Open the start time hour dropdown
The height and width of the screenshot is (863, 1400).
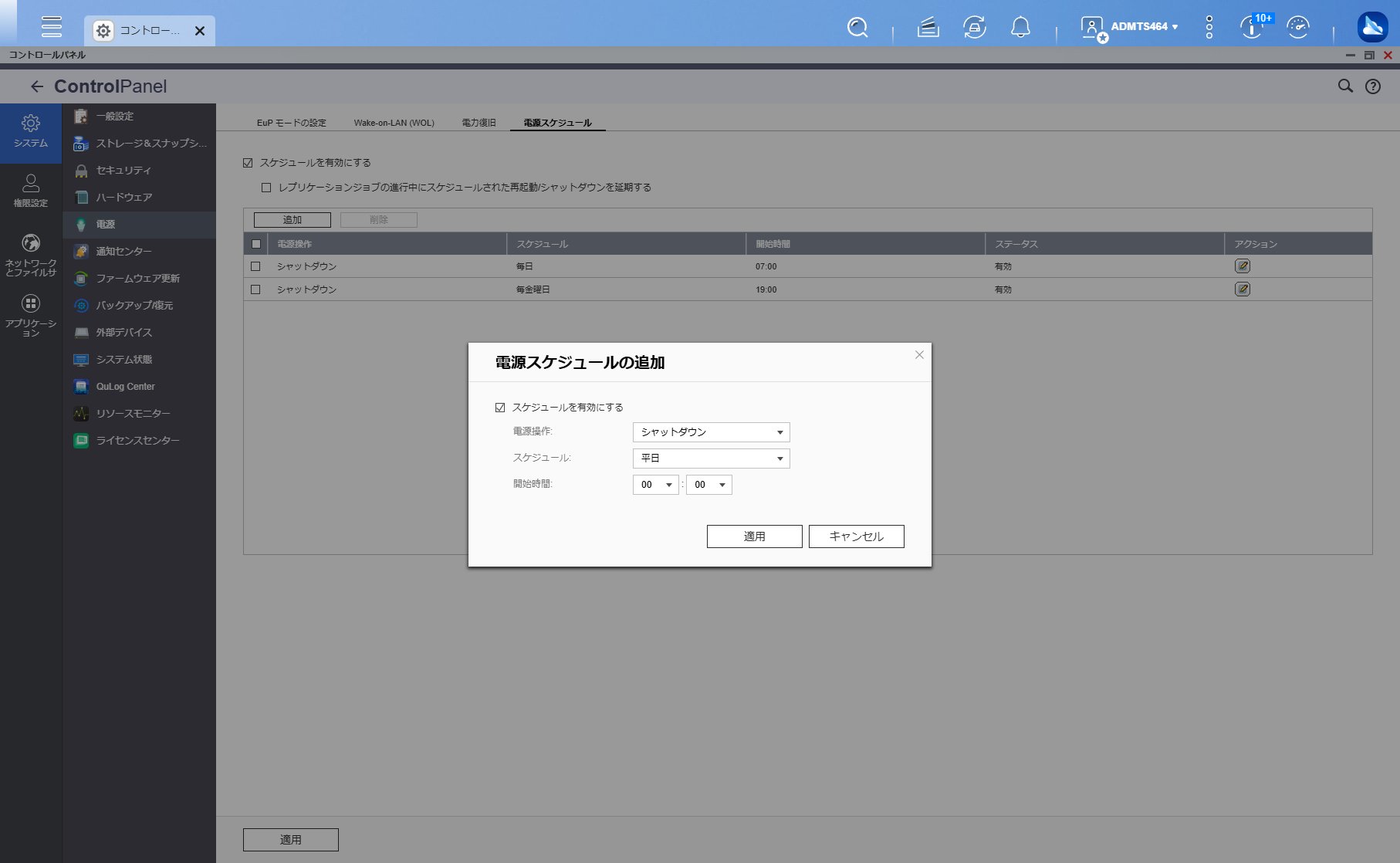(655, 485)
